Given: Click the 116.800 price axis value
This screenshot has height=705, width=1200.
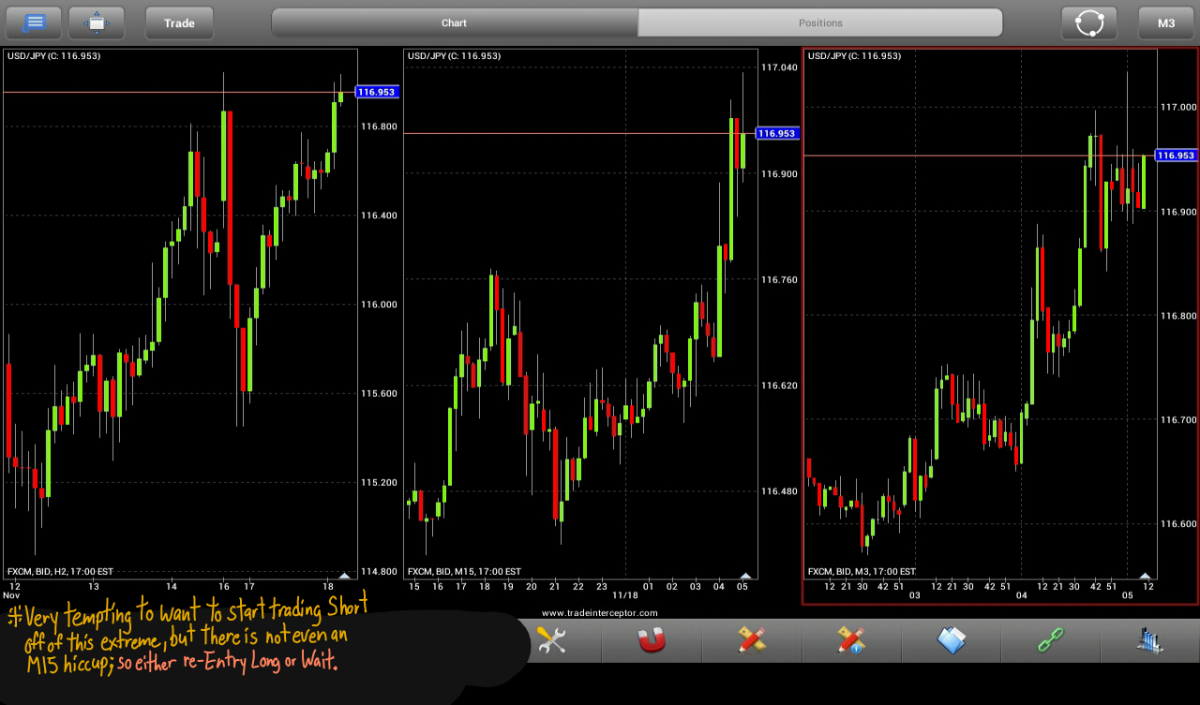Looking at the screenshot, I should click(x=379, y=127).
